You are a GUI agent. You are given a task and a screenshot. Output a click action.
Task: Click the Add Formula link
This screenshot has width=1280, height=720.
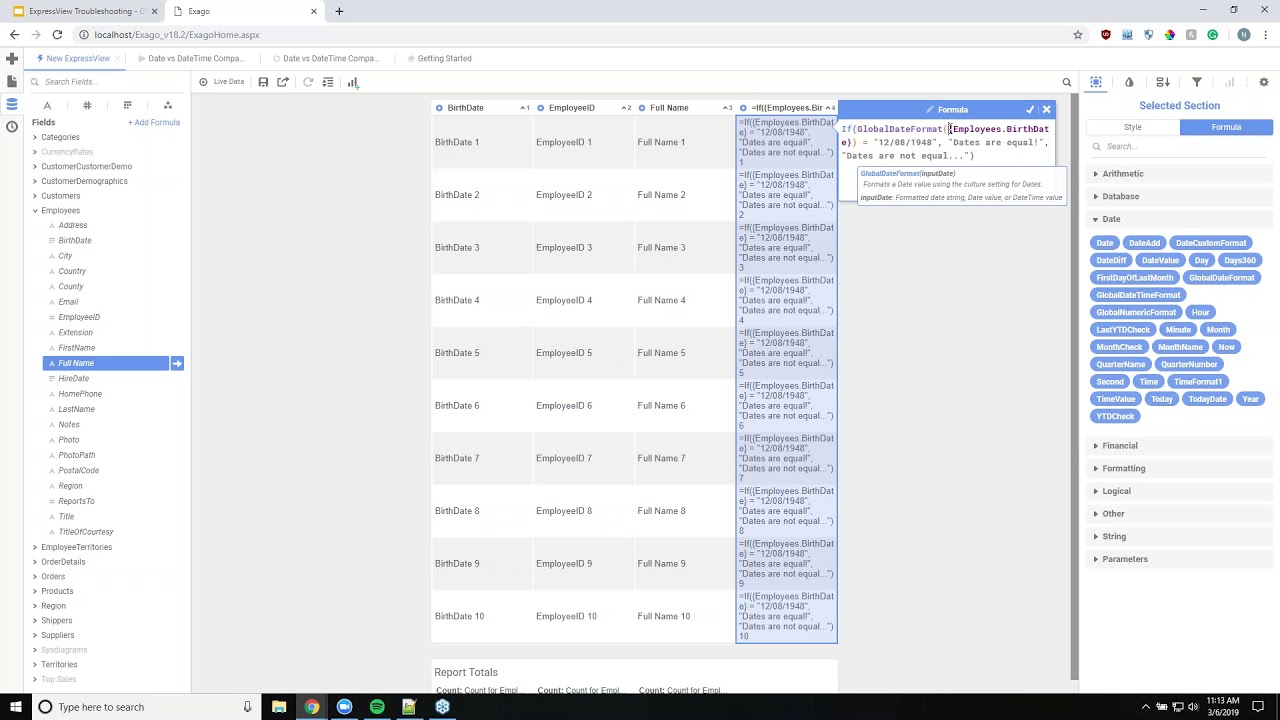(154, 122)
